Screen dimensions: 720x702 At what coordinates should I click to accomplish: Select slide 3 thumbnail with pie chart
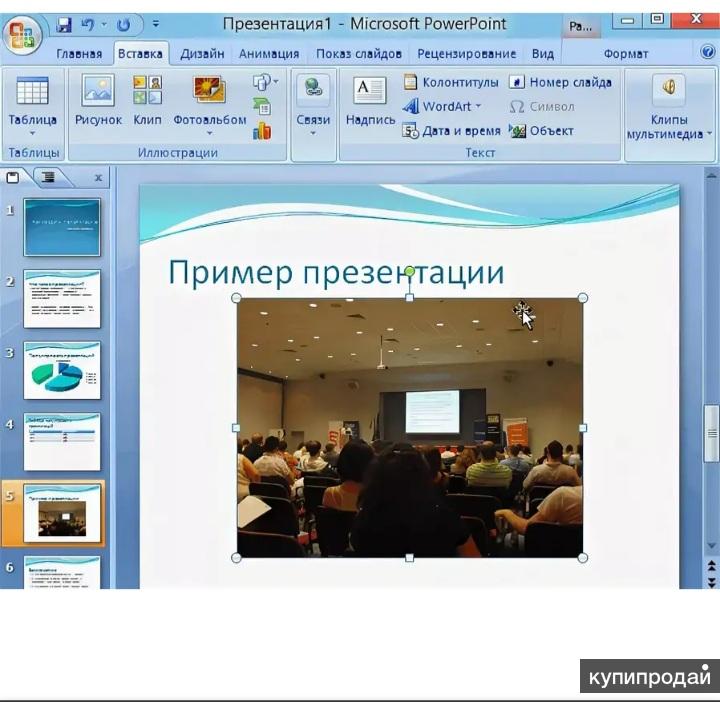click(x=62, y=370)
